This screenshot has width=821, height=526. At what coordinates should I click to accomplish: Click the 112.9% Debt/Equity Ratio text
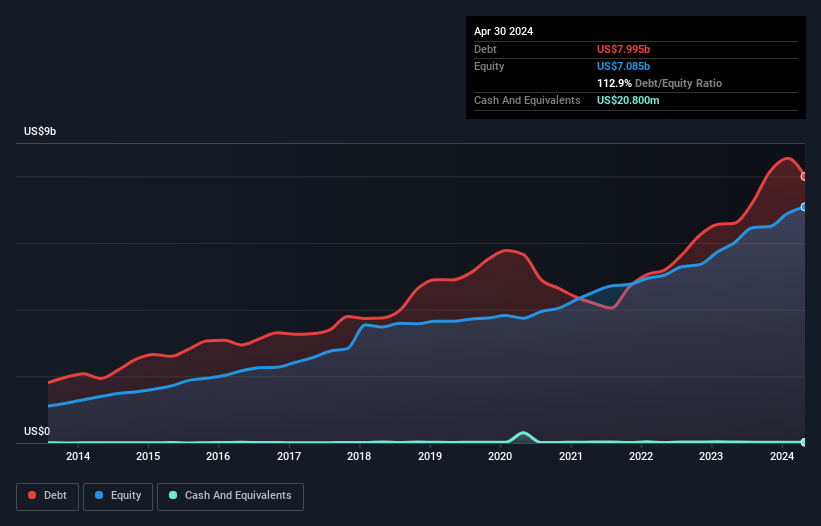pyautogui.click(x=660, y=83)
